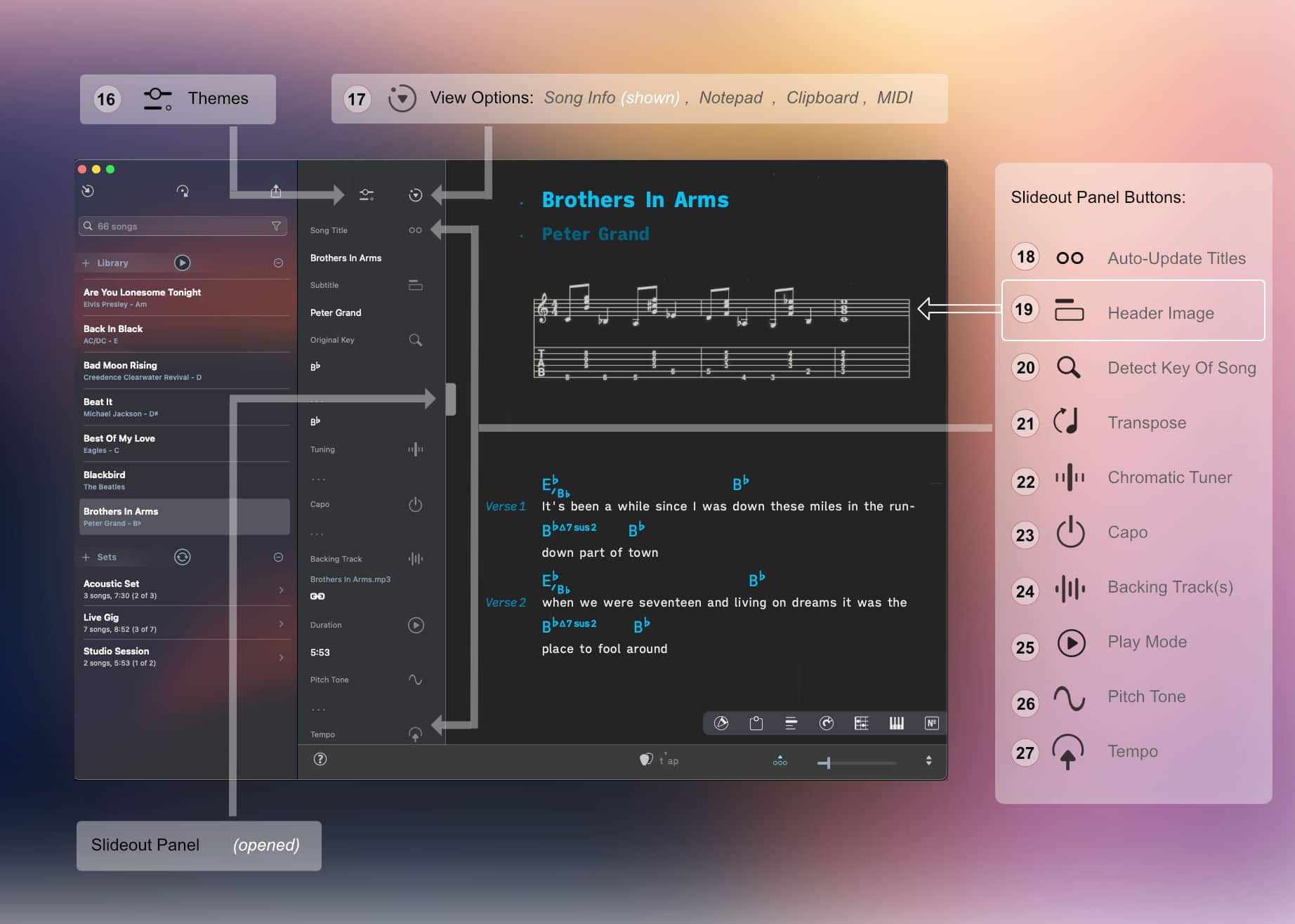
Task: Select Best Of My Love song
Action: 185,444
